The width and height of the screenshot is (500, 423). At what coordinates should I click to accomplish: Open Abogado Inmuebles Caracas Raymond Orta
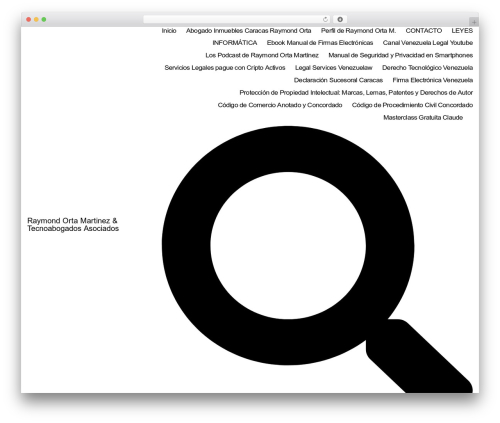[x=248, y=31]
